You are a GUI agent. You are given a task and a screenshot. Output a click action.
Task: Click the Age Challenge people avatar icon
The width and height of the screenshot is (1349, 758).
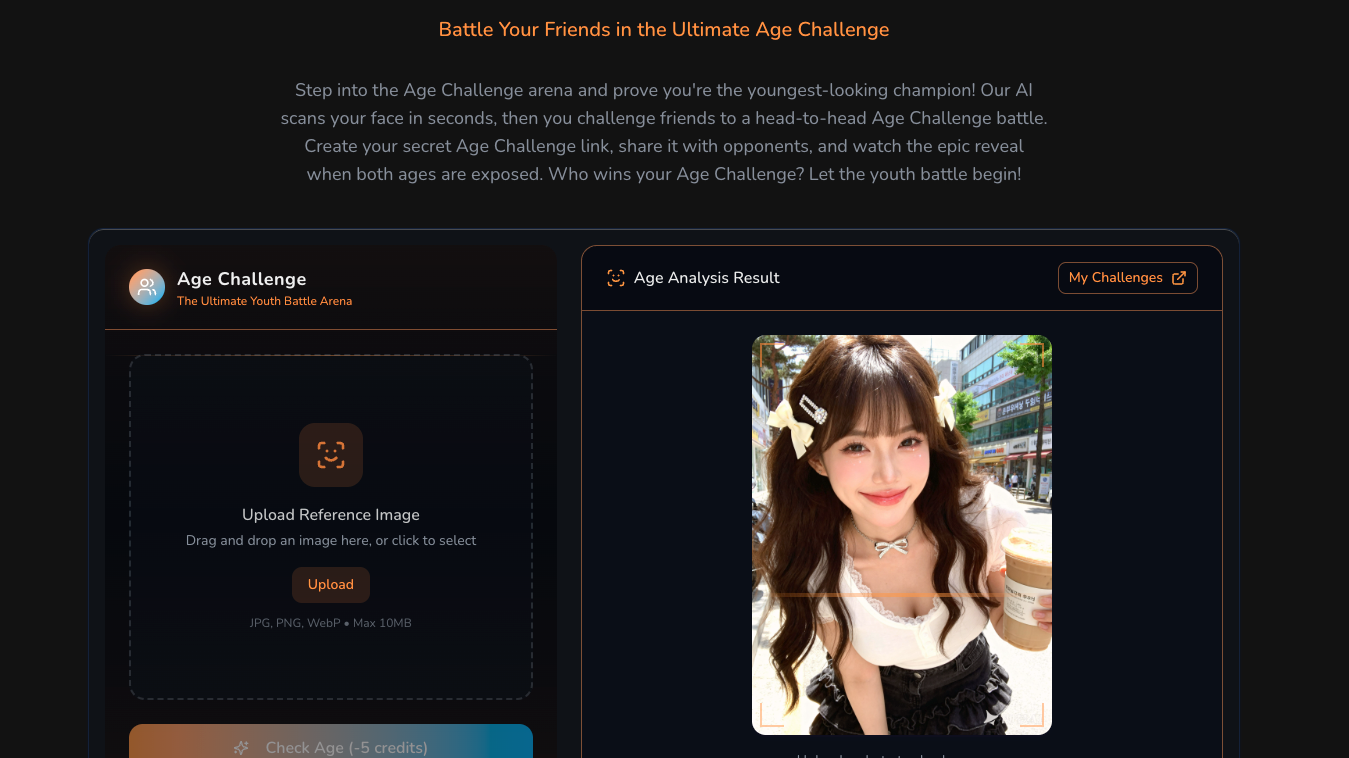click(x=147, y=287)
